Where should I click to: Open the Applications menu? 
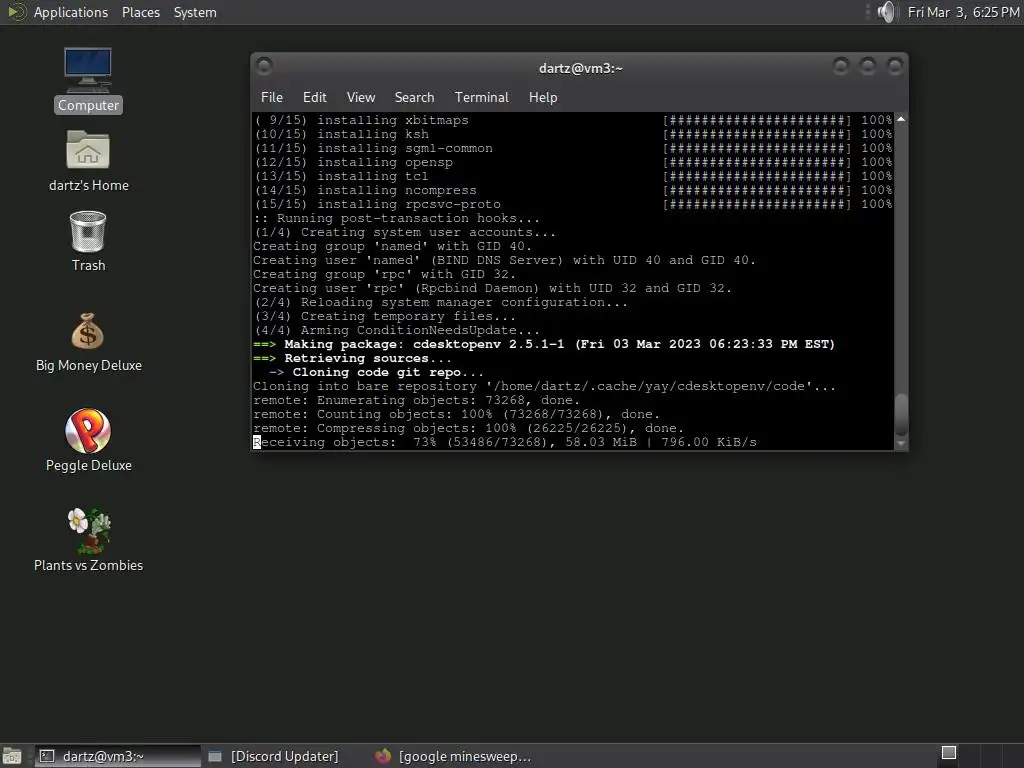point(71,12)
